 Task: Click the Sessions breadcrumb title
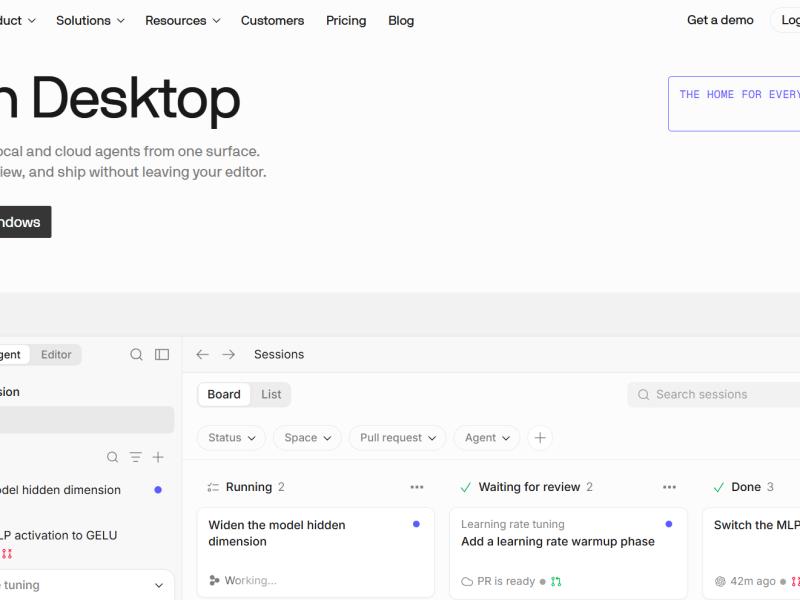tap(279, 355)
